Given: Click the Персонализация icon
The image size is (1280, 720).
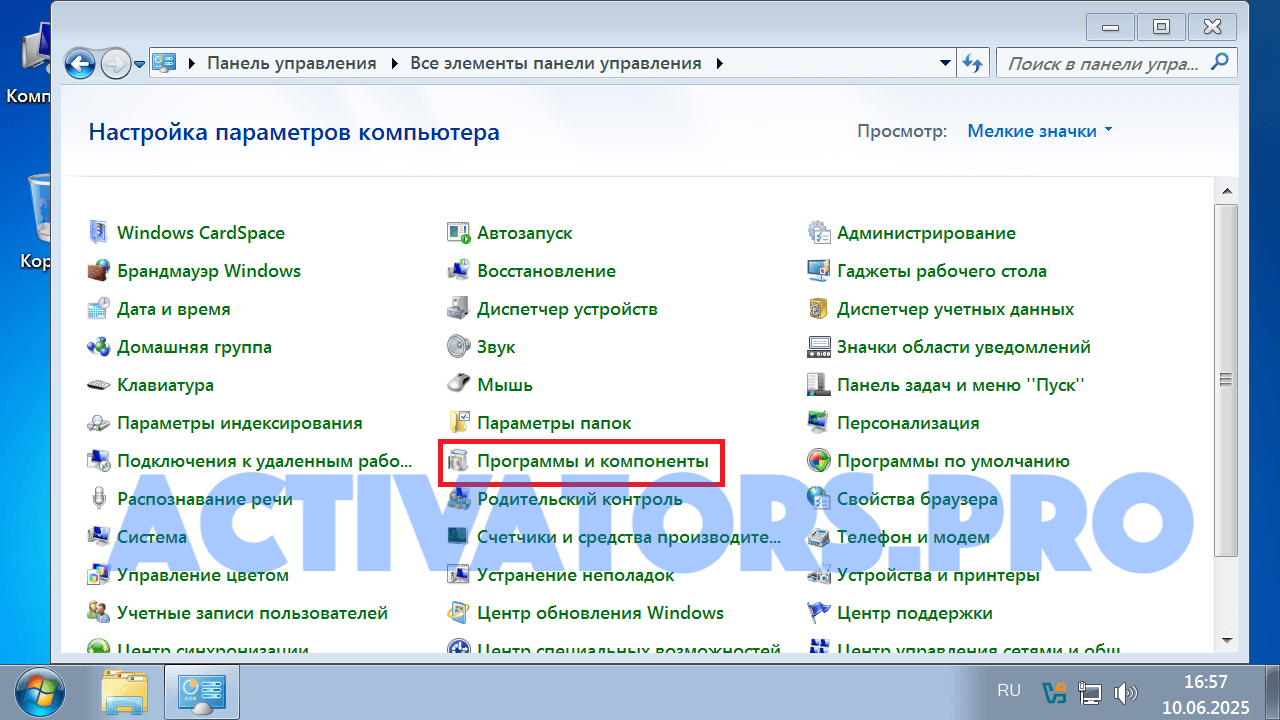Looking at the screenshot, I should (818, 423).
